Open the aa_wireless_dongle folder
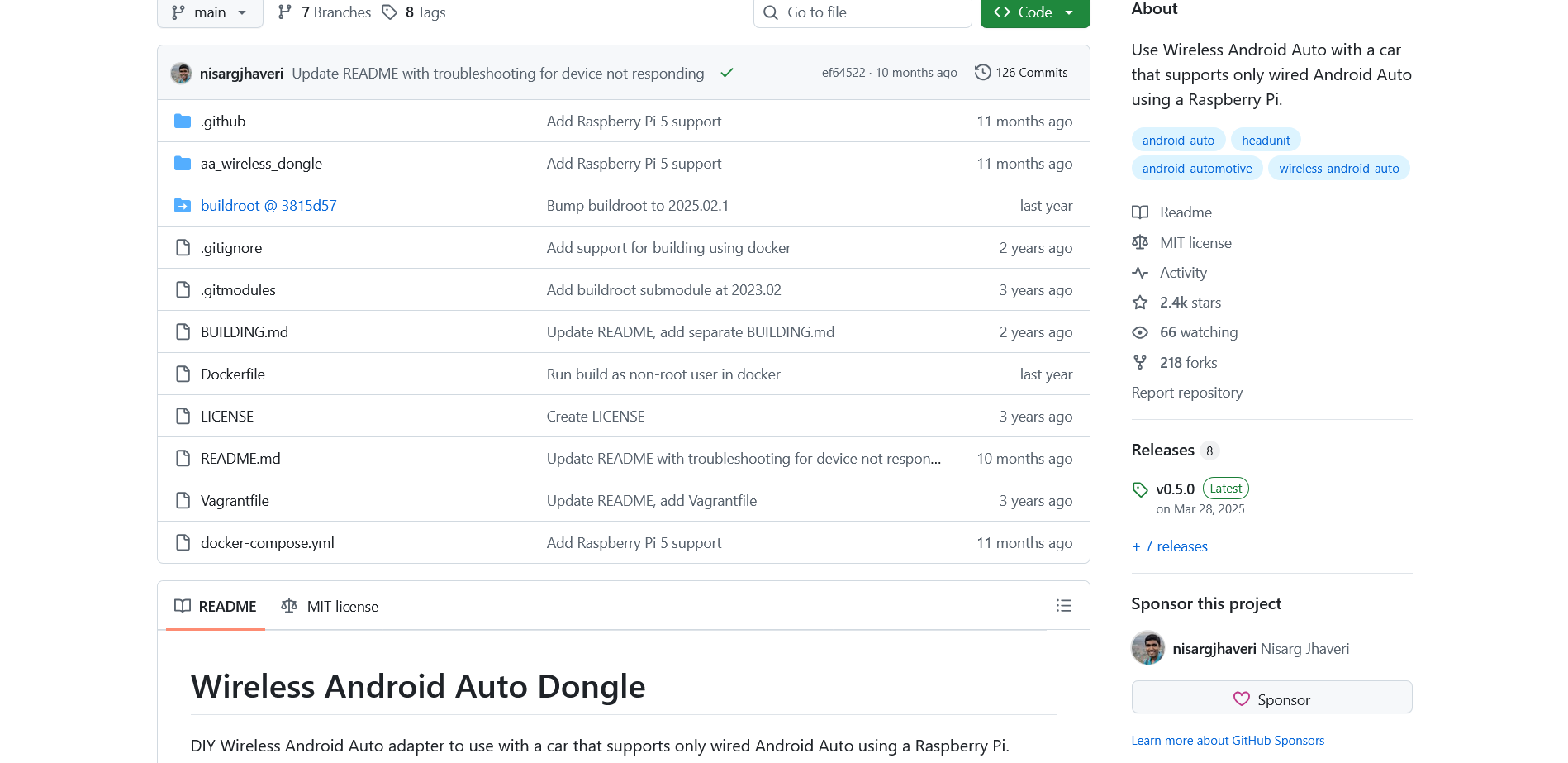Screen dimensions: 1568x763 pyautogui.click(x=261, y=164)
